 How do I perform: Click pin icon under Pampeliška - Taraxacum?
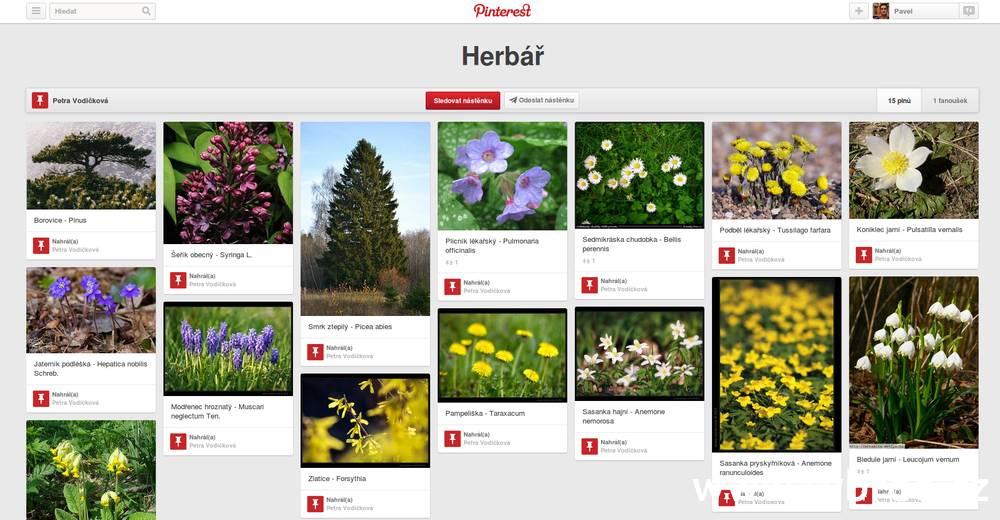[x=452, y=439]
